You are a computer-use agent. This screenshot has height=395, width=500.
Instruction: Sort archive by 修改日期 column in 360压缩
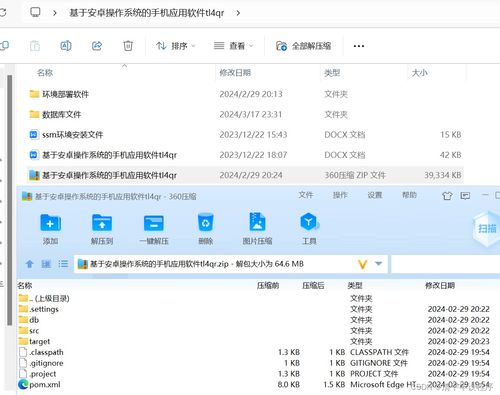pyautogui.click(x=440, y=285)
